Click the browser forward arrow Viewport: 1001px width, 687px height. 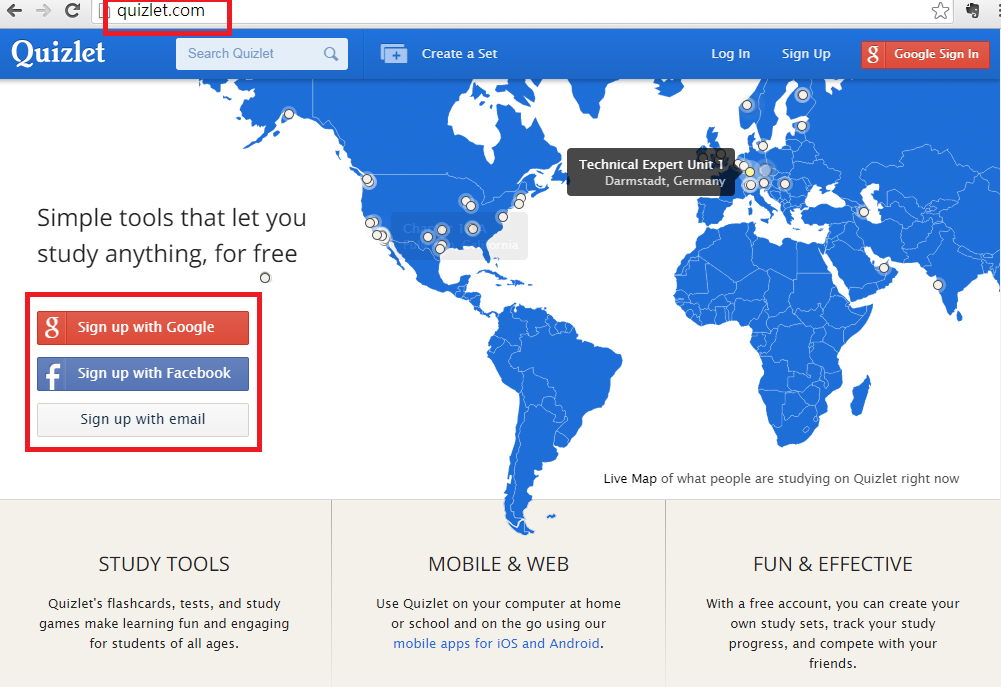(x=43, y=10)
